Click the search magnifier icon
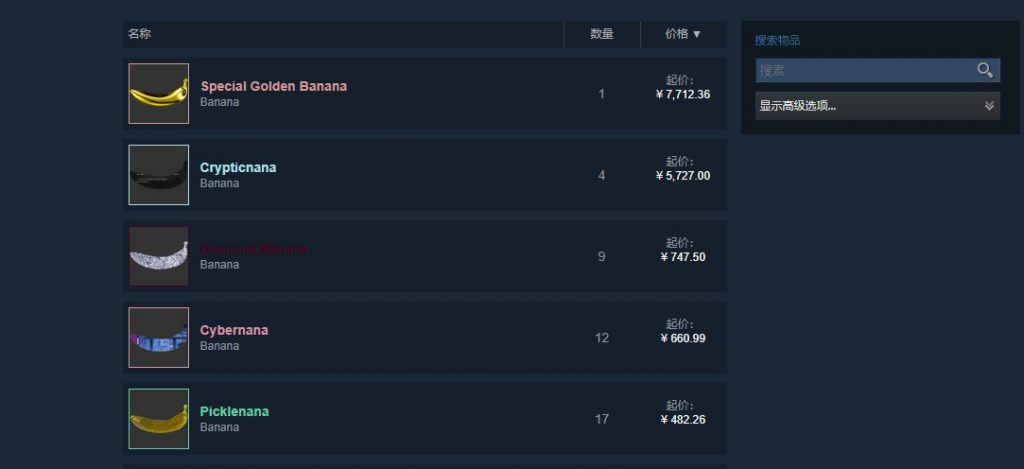 point(985,70)
